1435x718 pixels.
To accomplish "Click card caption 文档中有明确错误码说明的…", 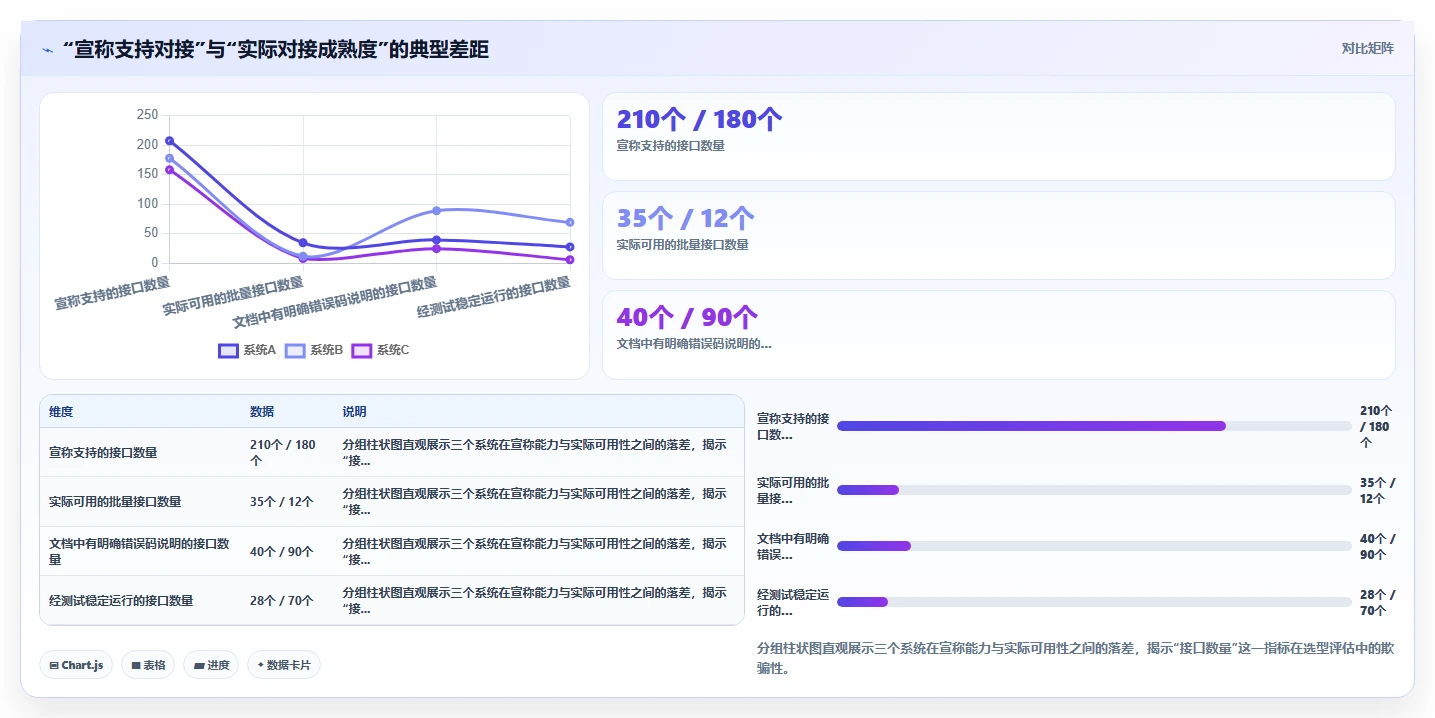I will click(694, 343).
